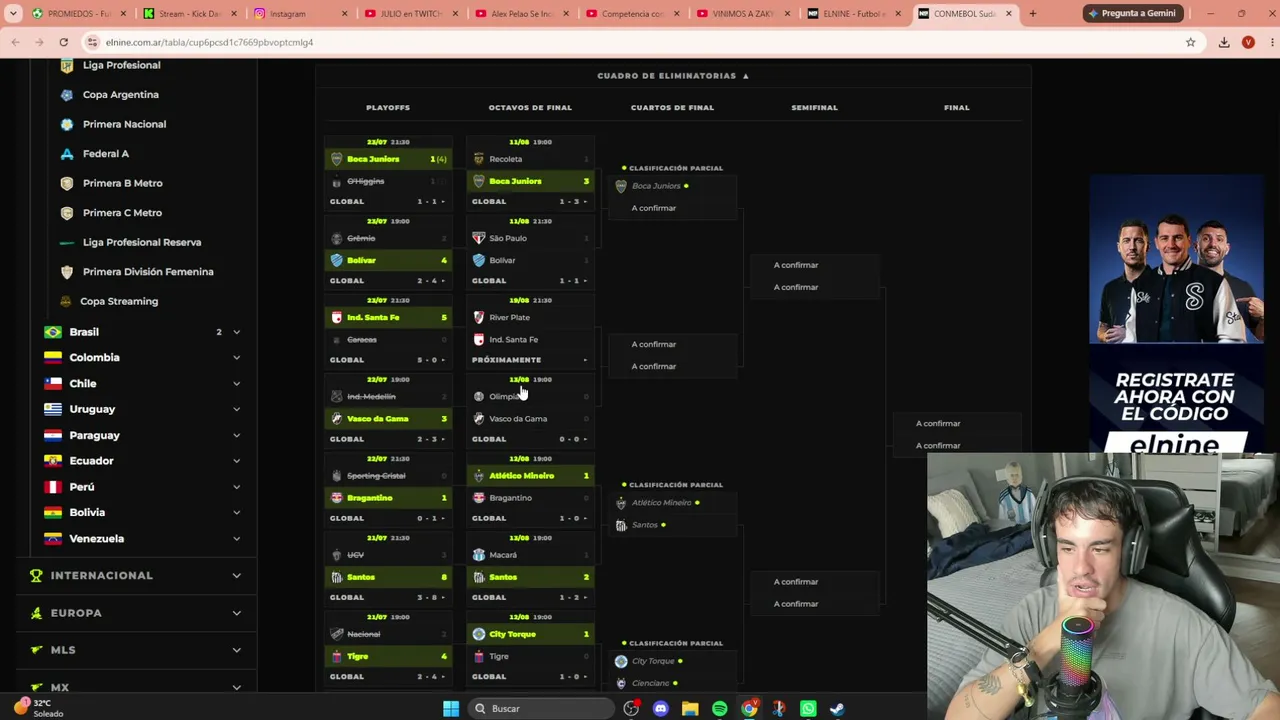This screenshot has width=1280, height=720.
Task: Open File Explorer from the taskbar
Action: [x=690, y=708]
